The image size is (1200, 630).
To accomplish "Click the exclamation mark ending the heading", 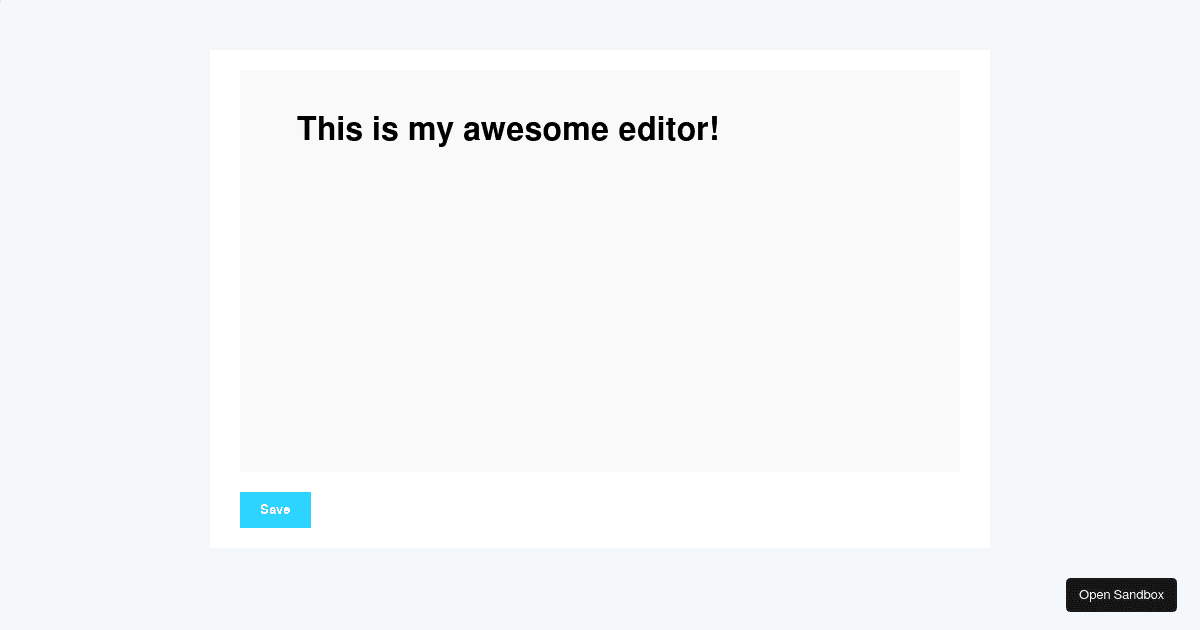I will tap(714, 130).
